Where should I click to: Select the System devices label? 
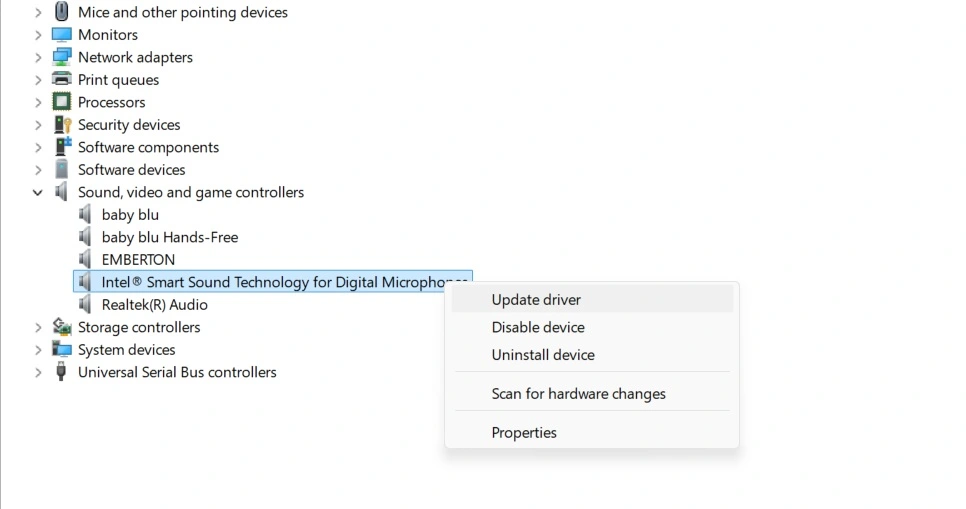click(126, 349)
